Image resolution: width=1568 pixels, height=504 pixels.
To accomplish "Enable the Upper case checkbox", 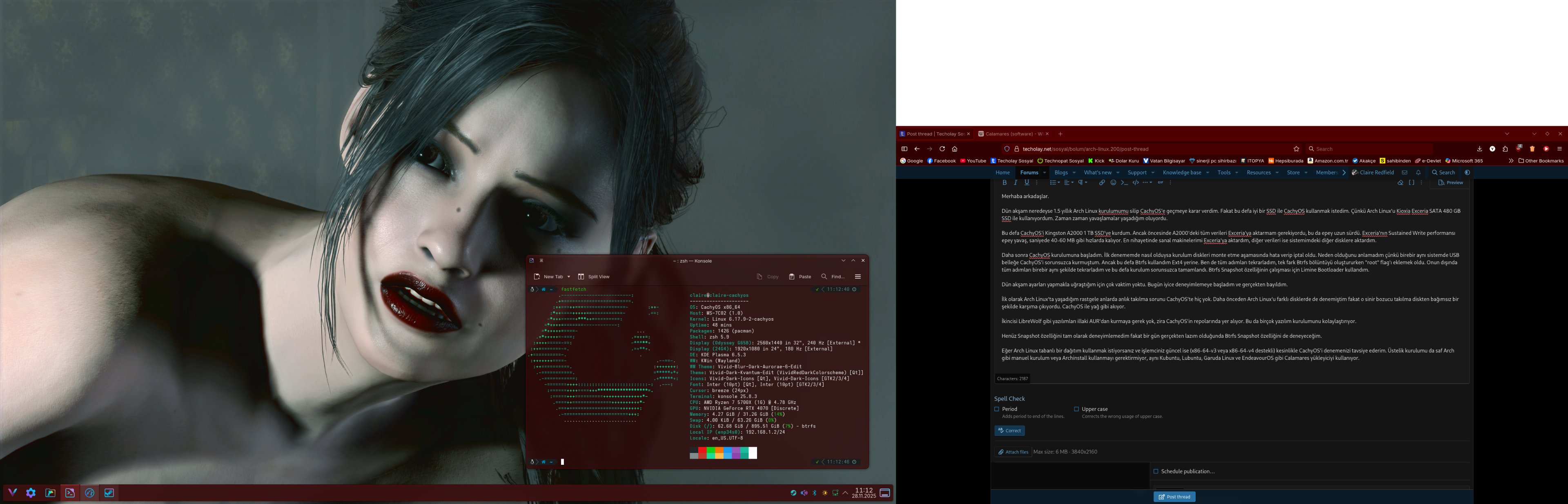I will (x=1077, y=410).
